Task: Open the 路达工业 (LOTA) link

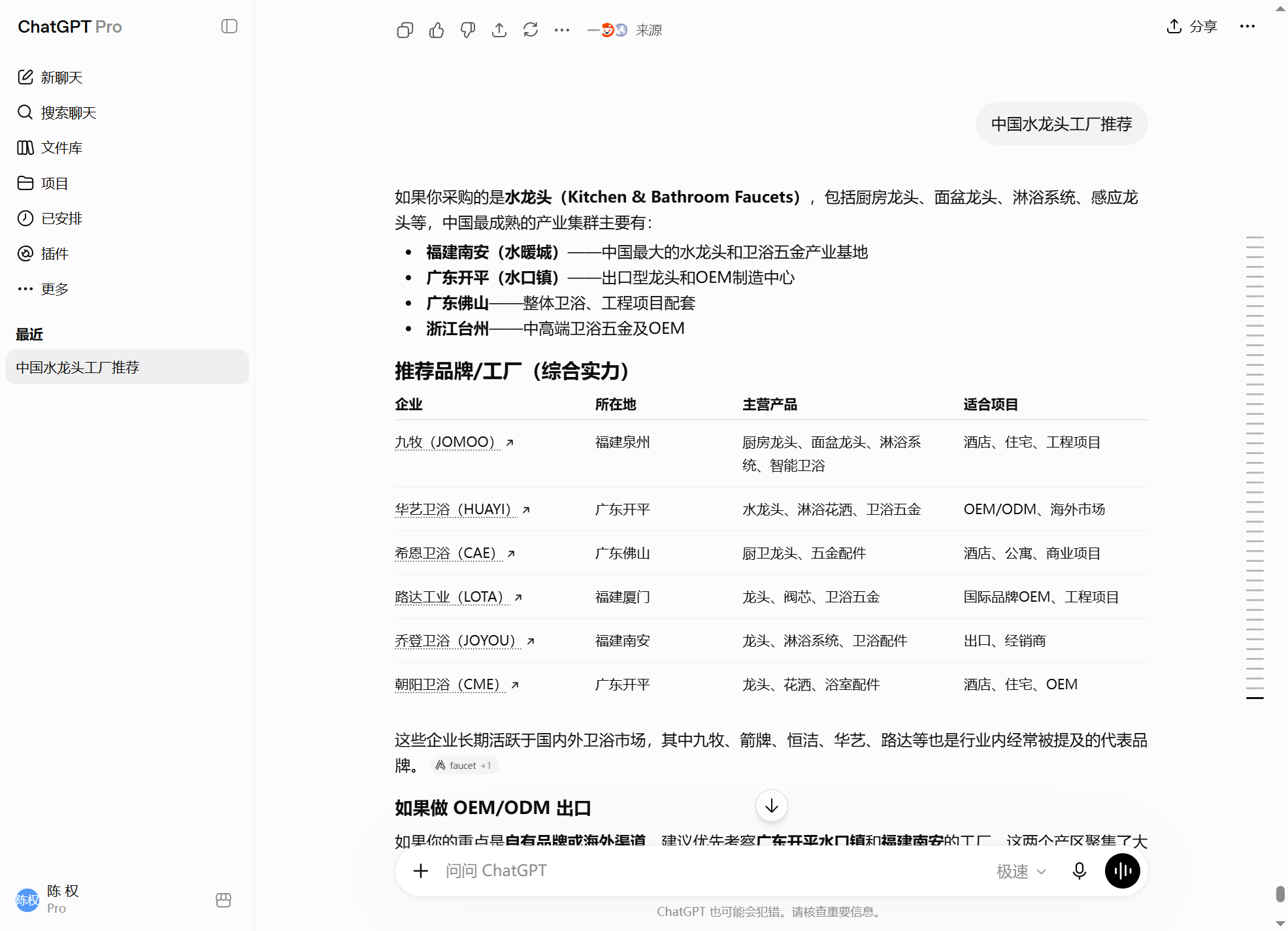Action: 458,597
